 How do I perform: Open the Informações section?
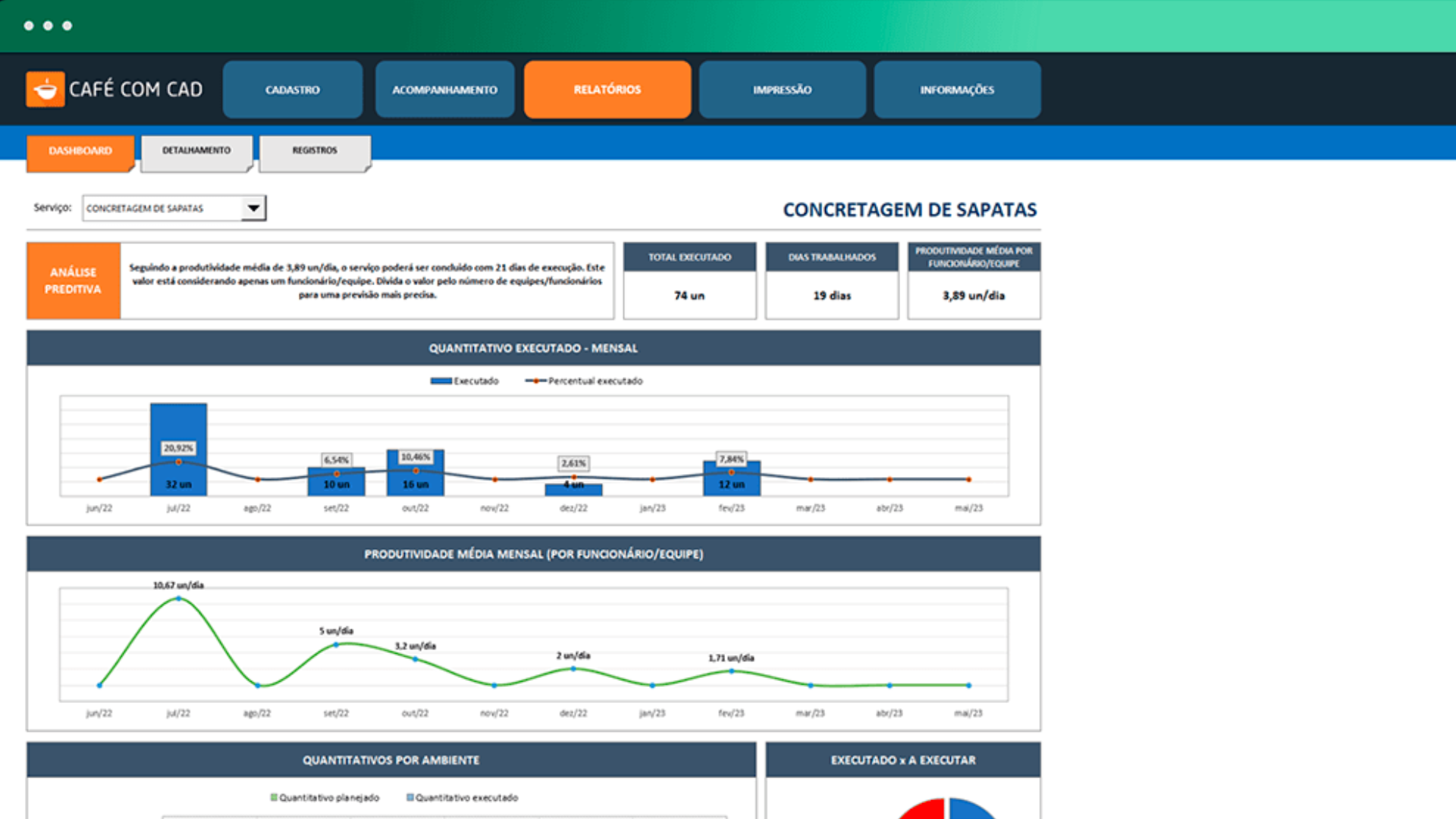(957, 89)
